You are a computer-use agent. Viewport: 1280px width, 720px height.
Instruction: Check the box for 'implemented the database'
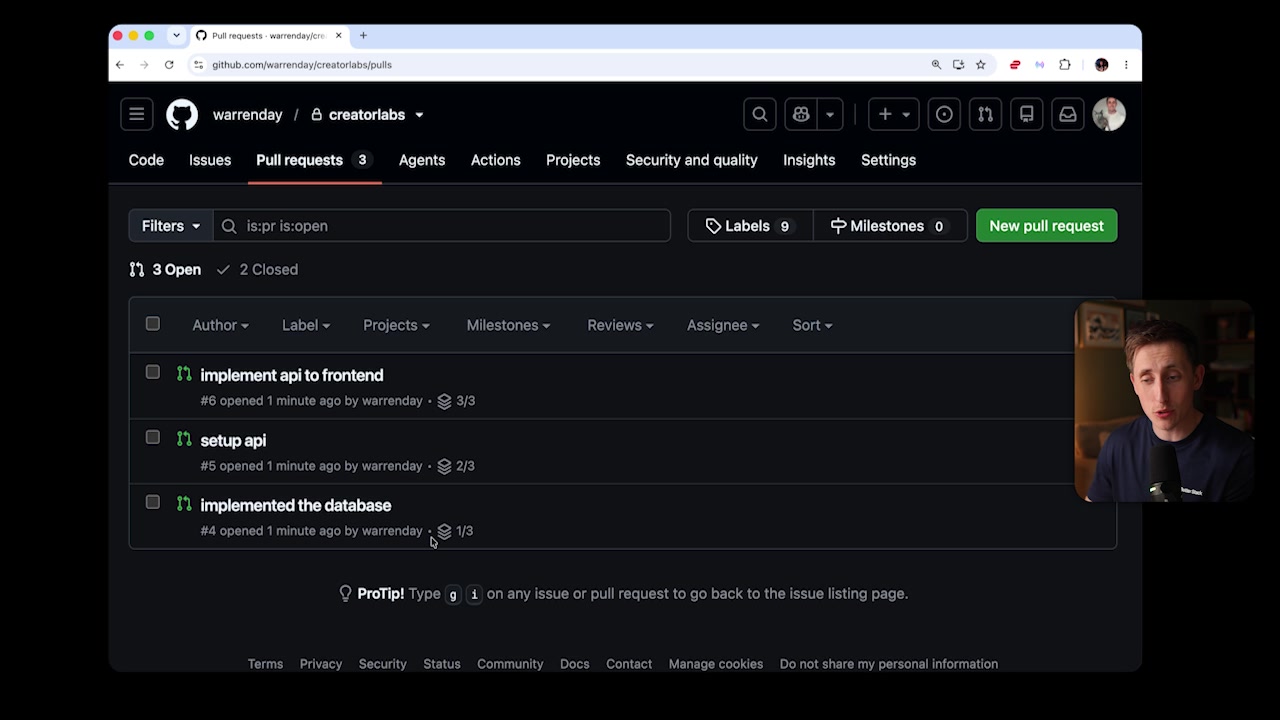[152, 502]
